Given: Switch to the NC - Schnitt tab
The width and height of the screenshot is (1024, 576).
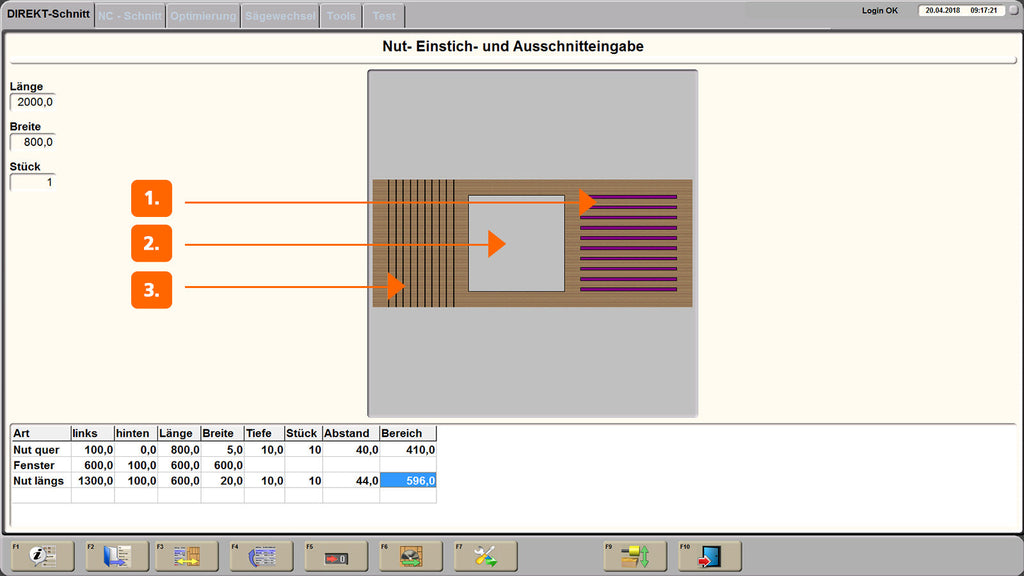Looking at the screenshot, I should pos(129,16).
